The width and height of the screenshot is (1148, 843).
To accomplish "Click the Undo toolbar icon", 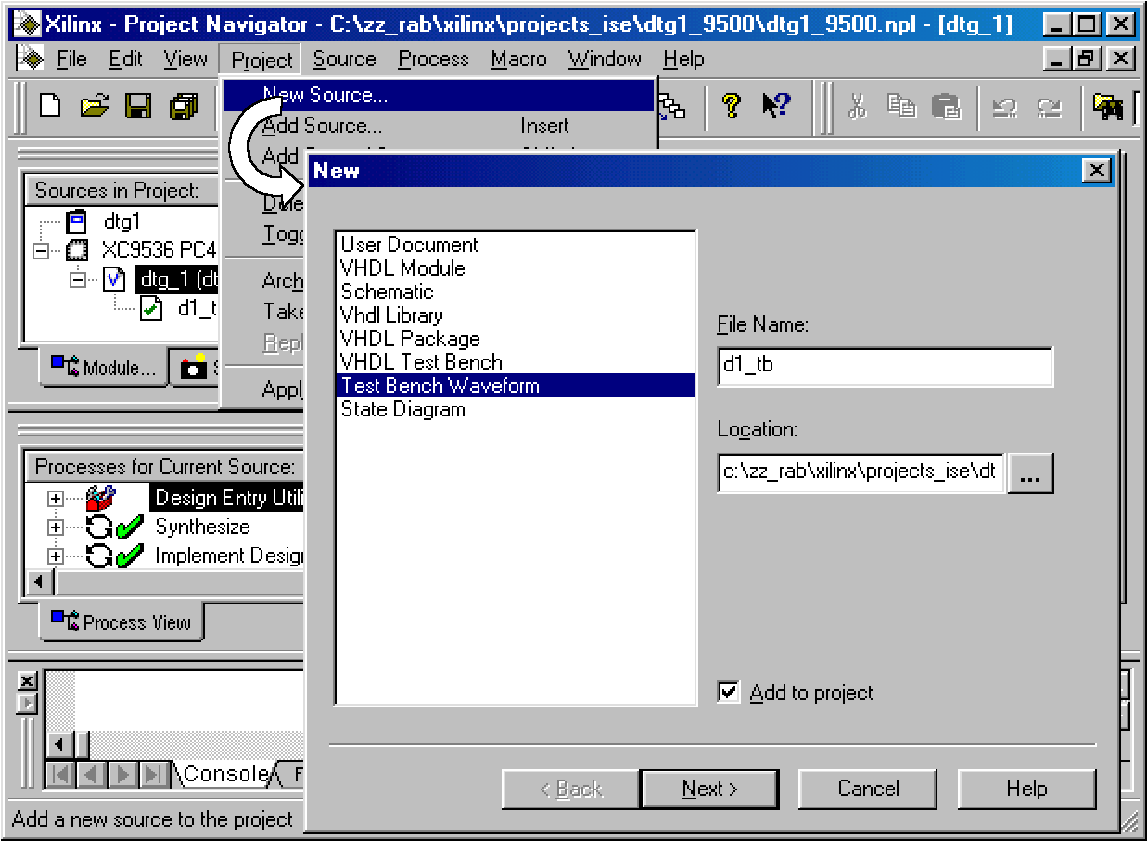I will (1004, 108).
